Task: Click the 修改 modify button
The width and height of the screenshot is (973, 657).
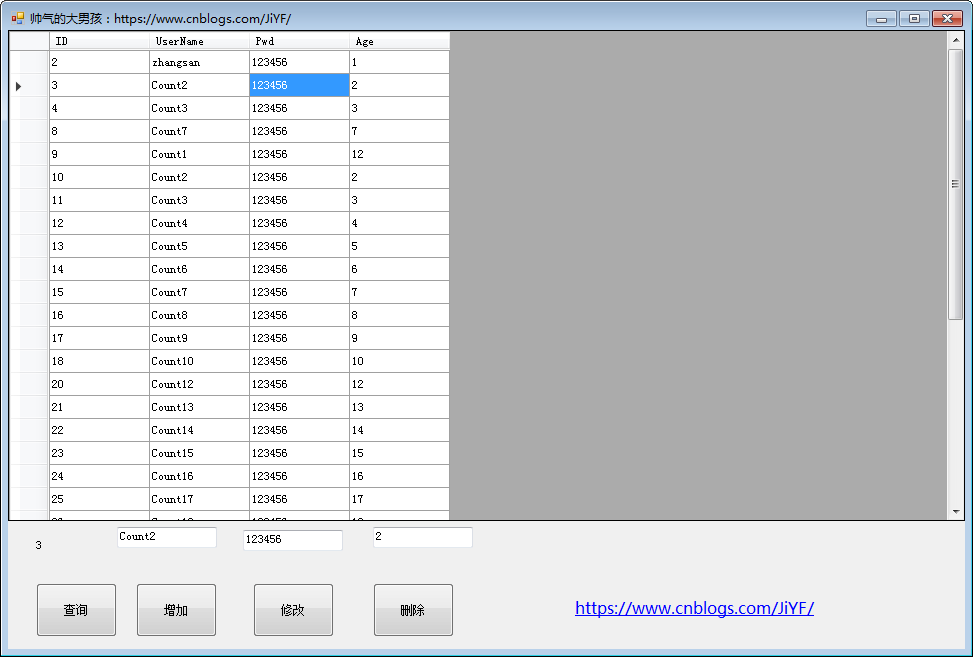Action: (293, 610)
